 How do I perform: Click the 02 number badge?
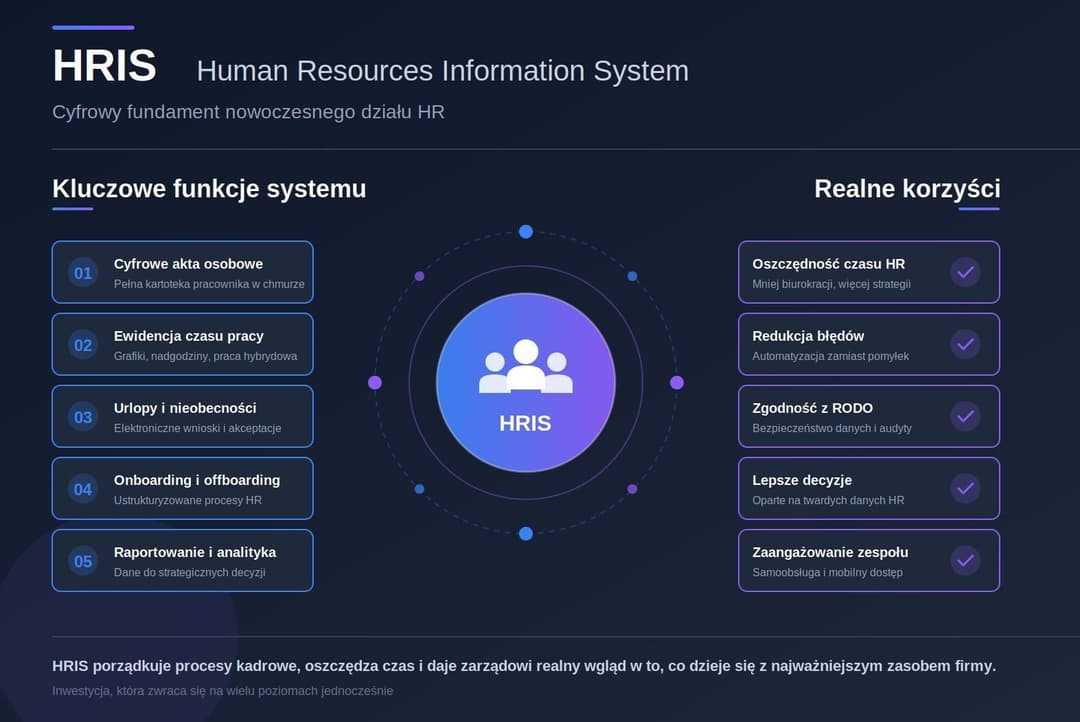coord(83,345)
